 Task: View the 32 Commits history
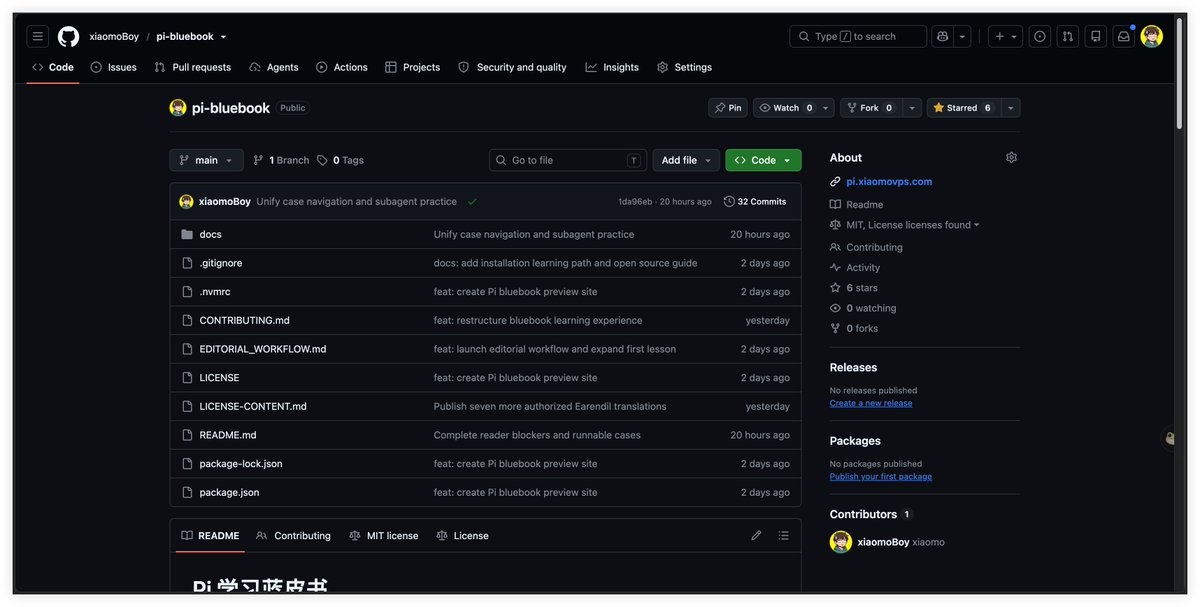pyautogui.click(x=755, y=201)
